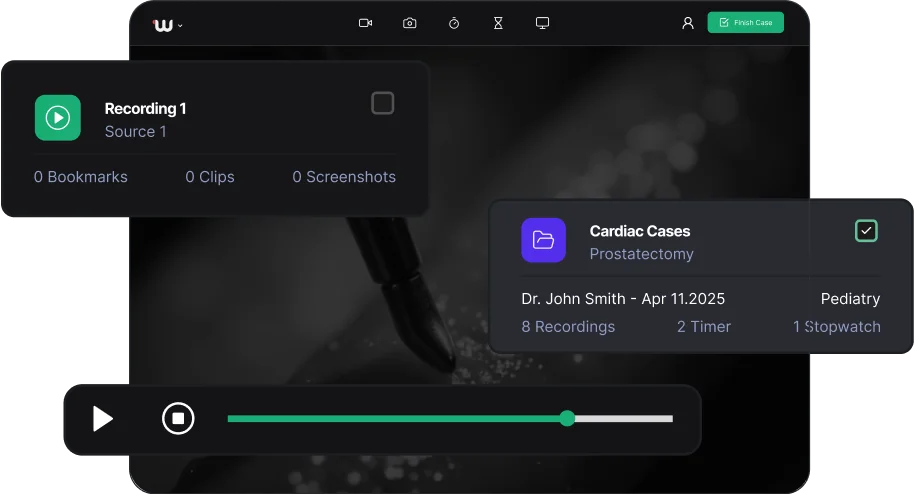Viewport: 914px width, 494px height.
Task: Click the gray unplayed part of progress bar
Action: click(x=624, y=419)
